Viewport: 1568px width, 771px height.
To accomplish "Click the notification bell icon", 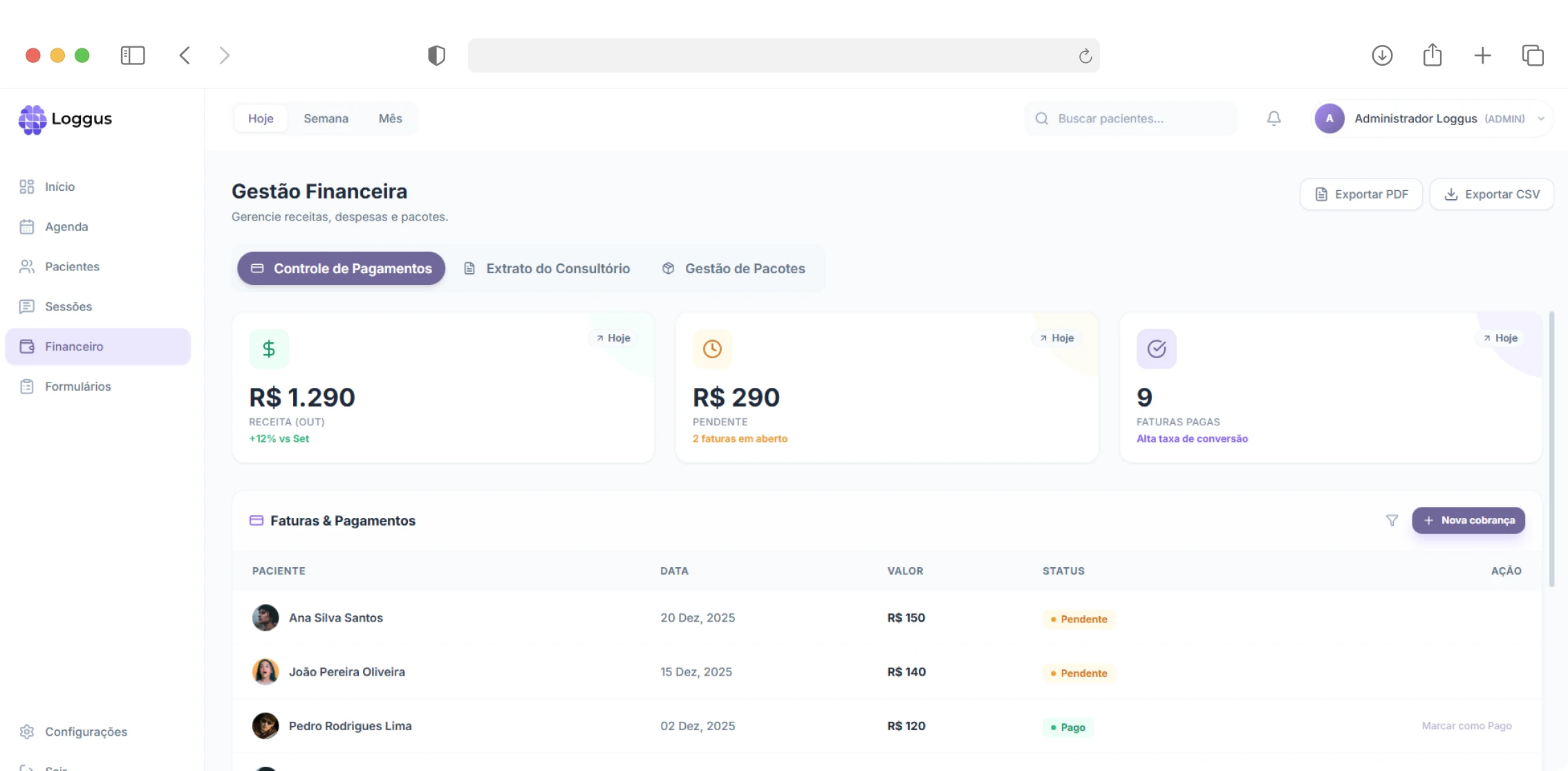I will 1273,118.
